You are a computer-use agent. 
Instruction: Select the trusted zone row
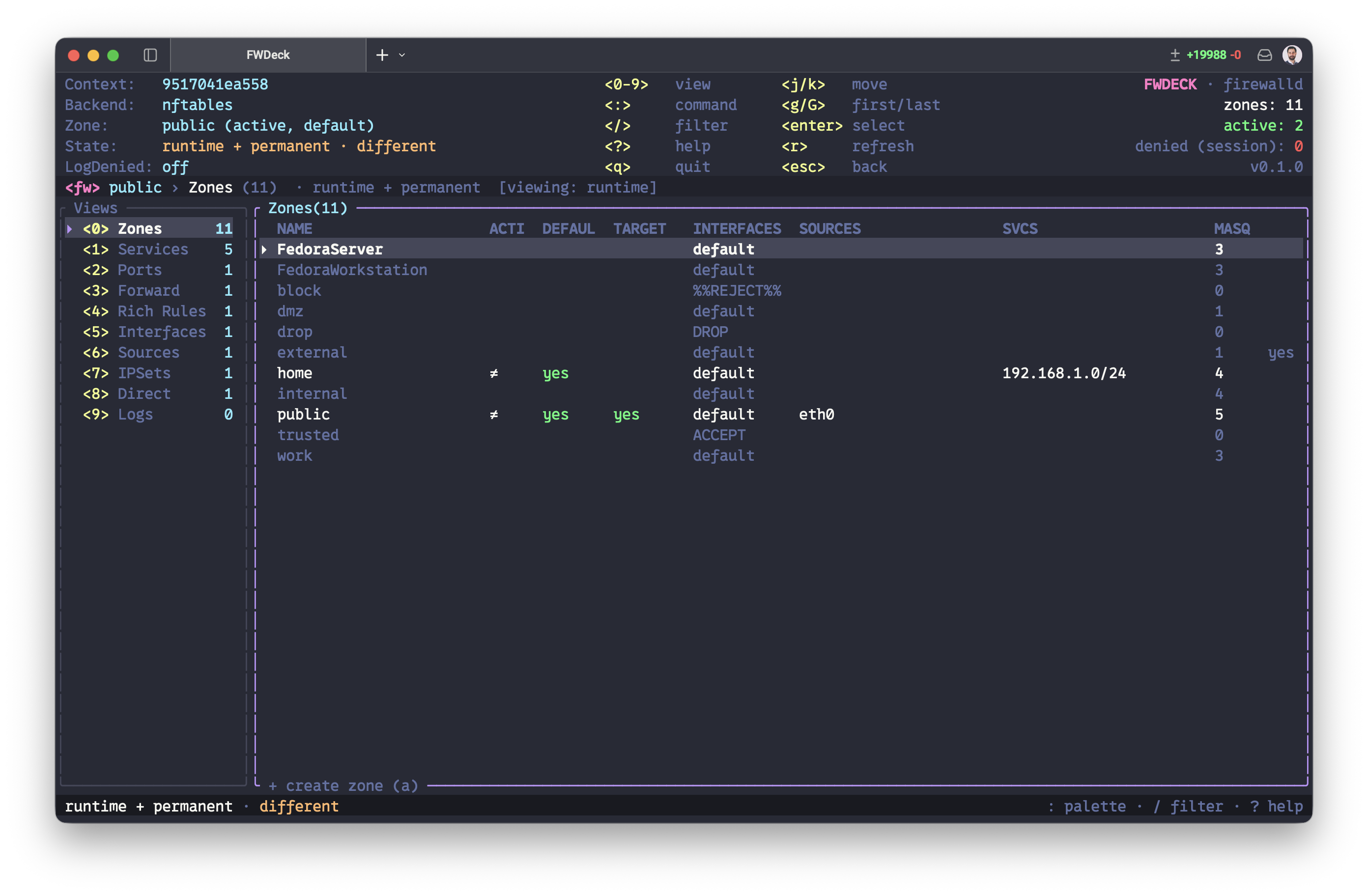[782, 436]
